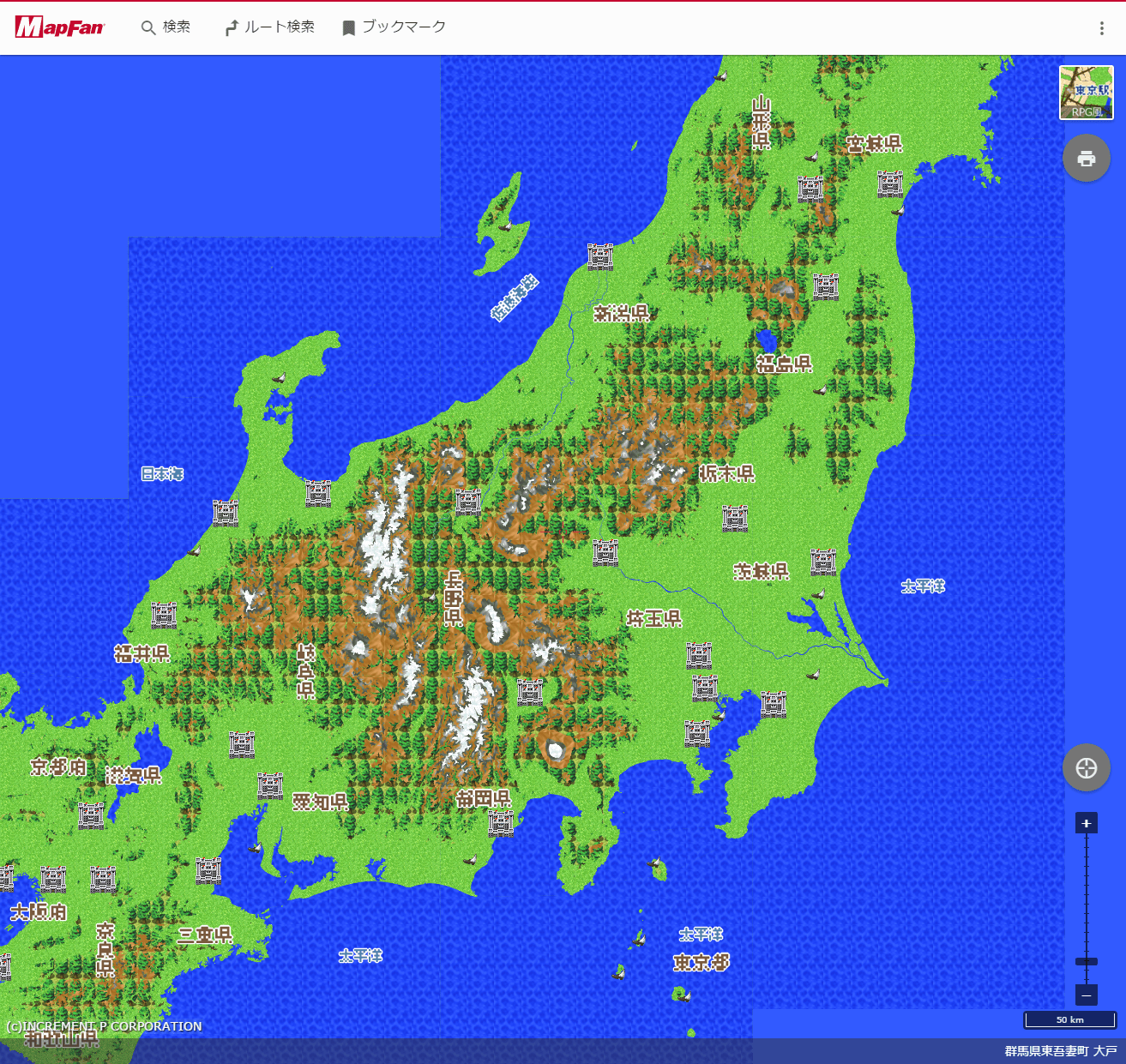Click the route arrow icon beside ルート検索
Viewport: 1126px width, 1064px height.
click(x=231, y=28)
